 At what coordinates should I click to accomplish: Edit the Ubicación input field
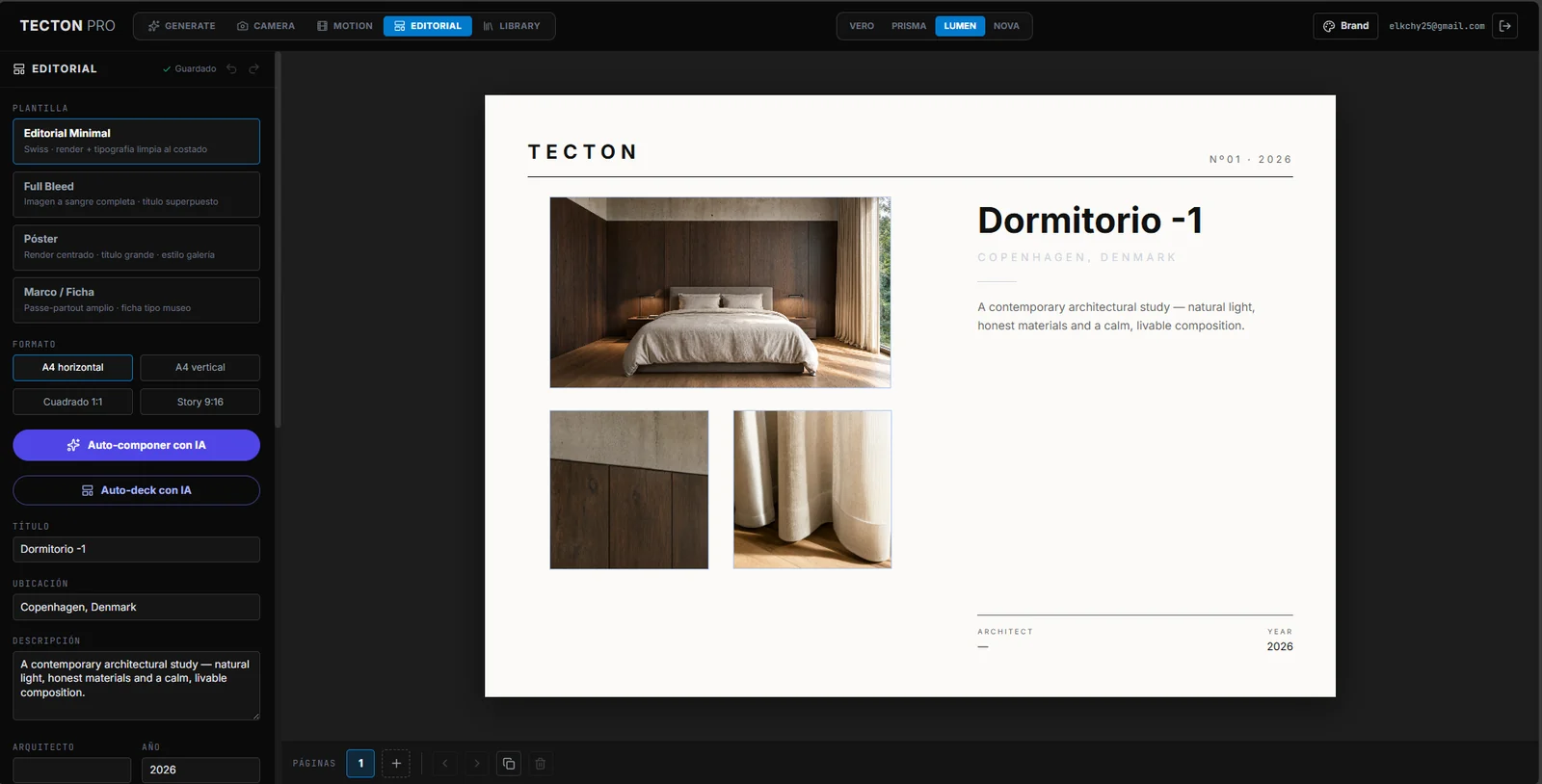point(136,607)
